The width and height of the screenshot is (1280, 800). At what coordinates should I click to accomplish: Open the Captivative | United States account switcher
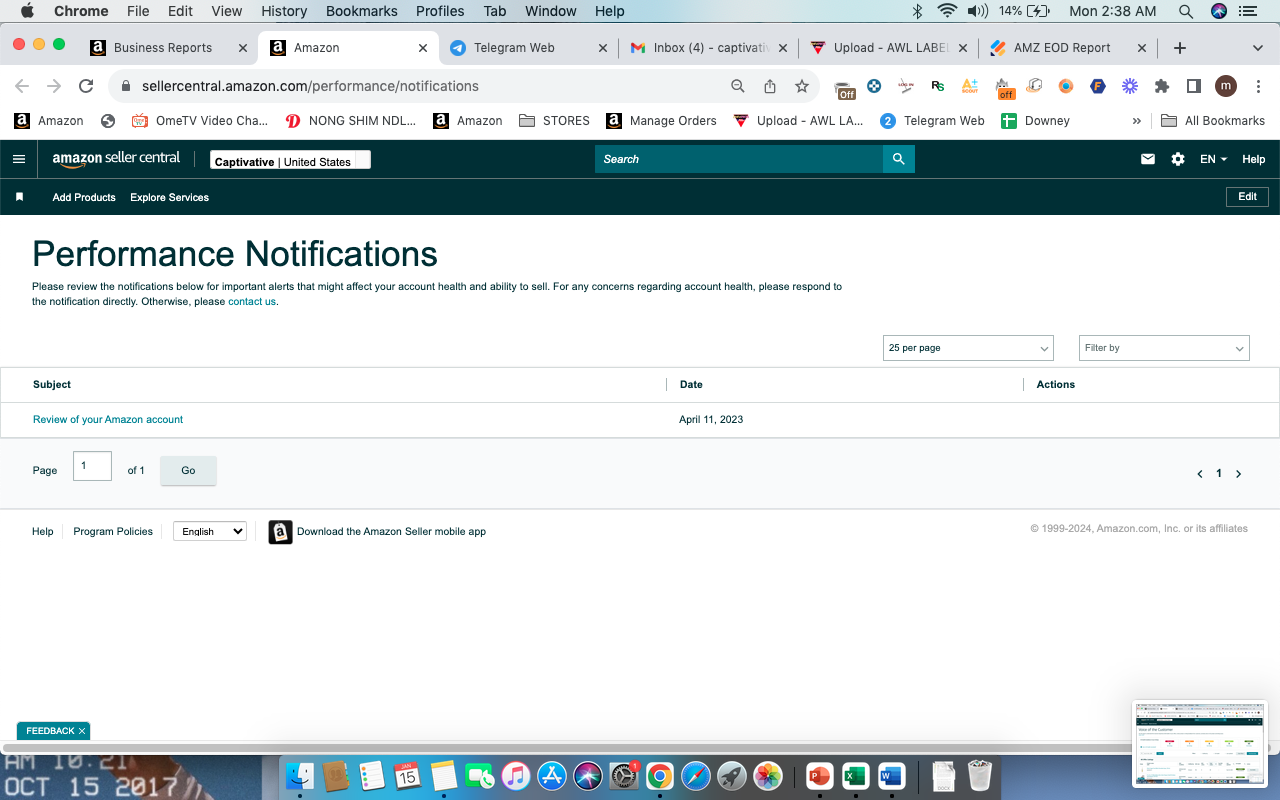coord(290,160)
